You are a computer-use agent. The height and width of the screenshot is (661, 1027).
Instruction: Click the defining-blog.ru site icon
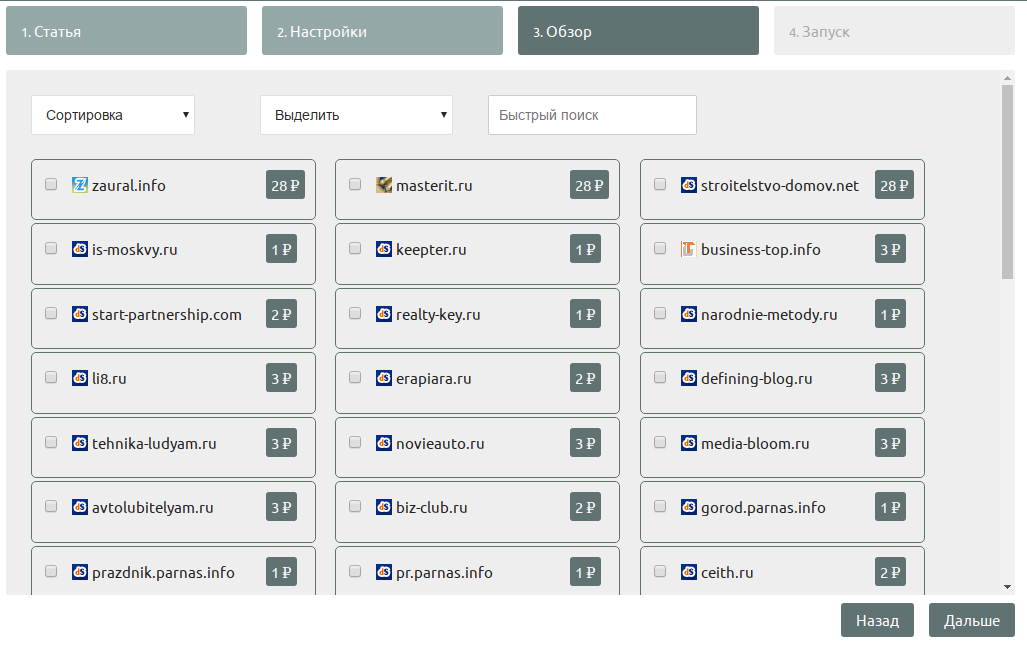[x=688, y=379]
